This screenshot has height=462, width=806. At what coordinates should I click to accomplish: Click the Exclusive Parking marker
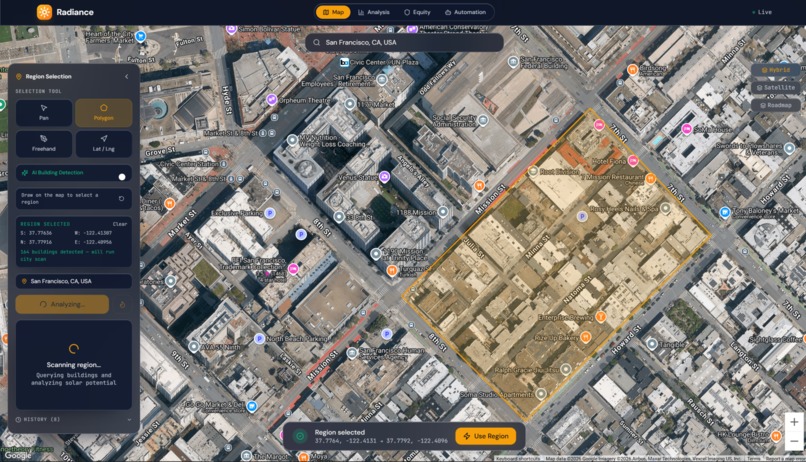pos(270,213)
